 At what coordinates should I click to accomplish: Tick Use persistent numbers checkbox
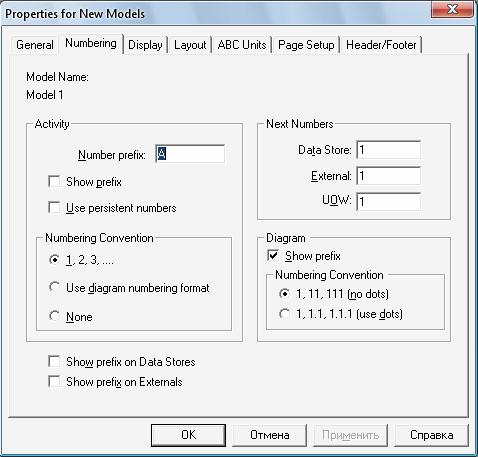click(x=54, y=207)
